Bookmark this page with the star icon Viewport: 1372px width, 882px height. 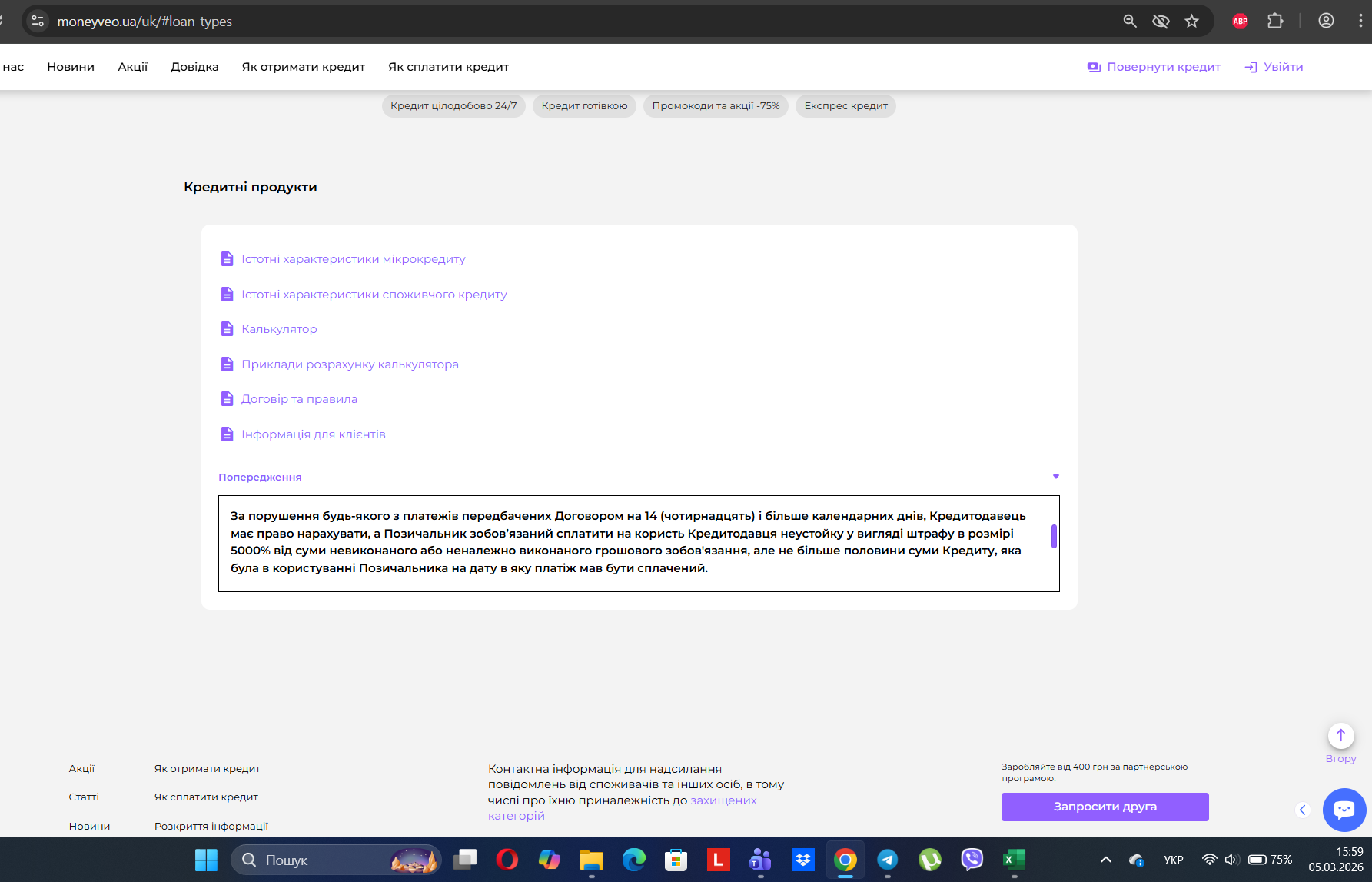(1191, 22)
